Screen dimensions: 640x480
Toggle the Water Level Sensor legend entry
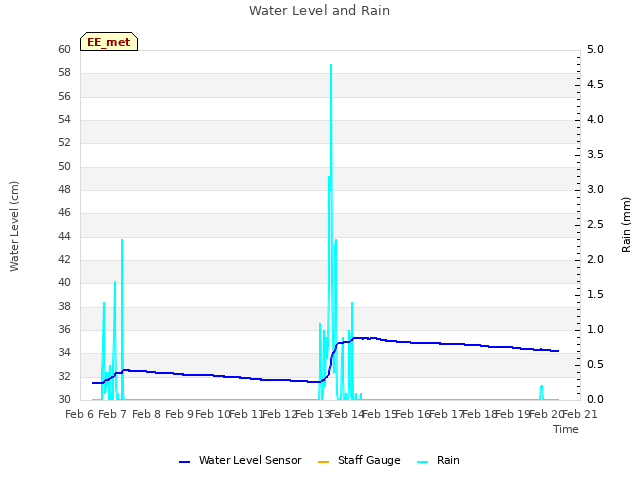[240, 460]
